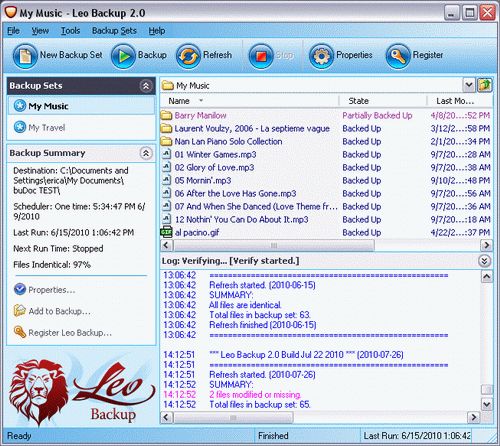Viewport: 500px width, 446px height.
Task: Start backup with the green Backup icon
Action: pyautogui.click(x=123, y=56)
